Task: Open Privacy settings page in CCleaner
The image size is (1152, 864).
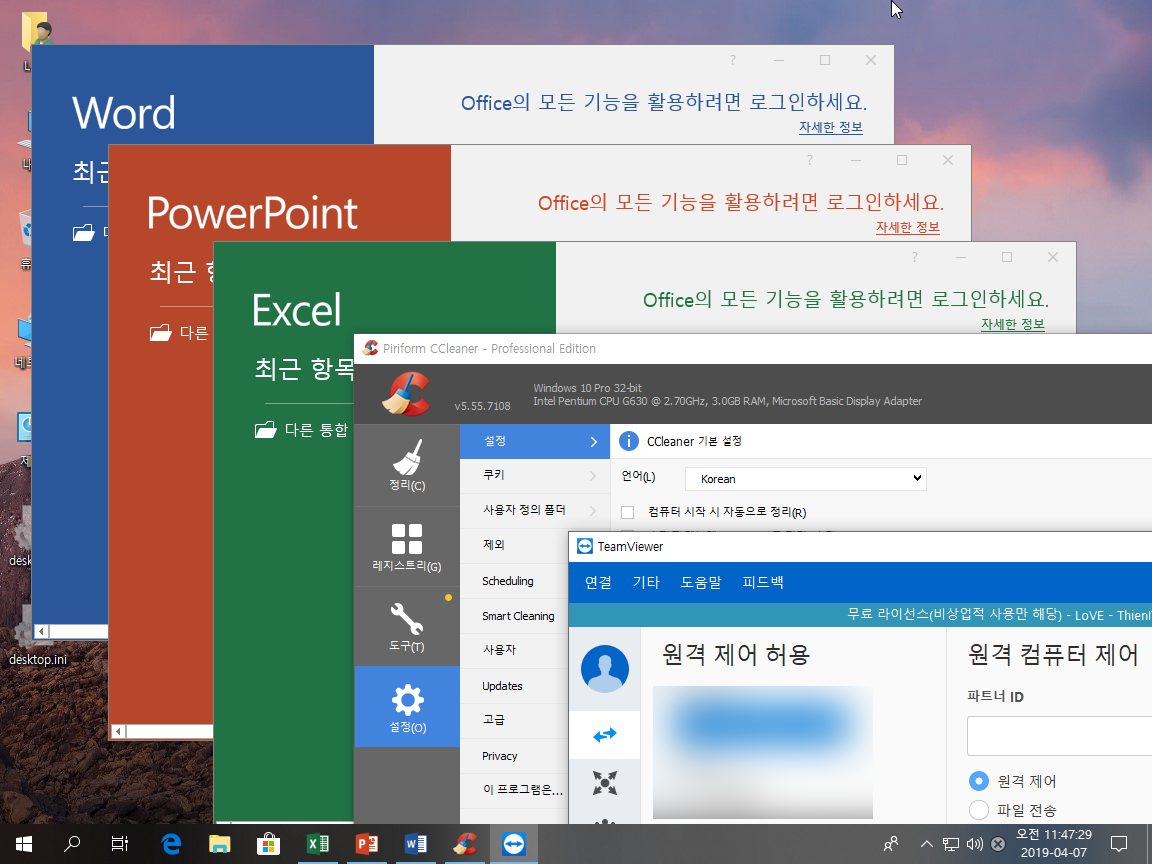Action: [514, 755]
